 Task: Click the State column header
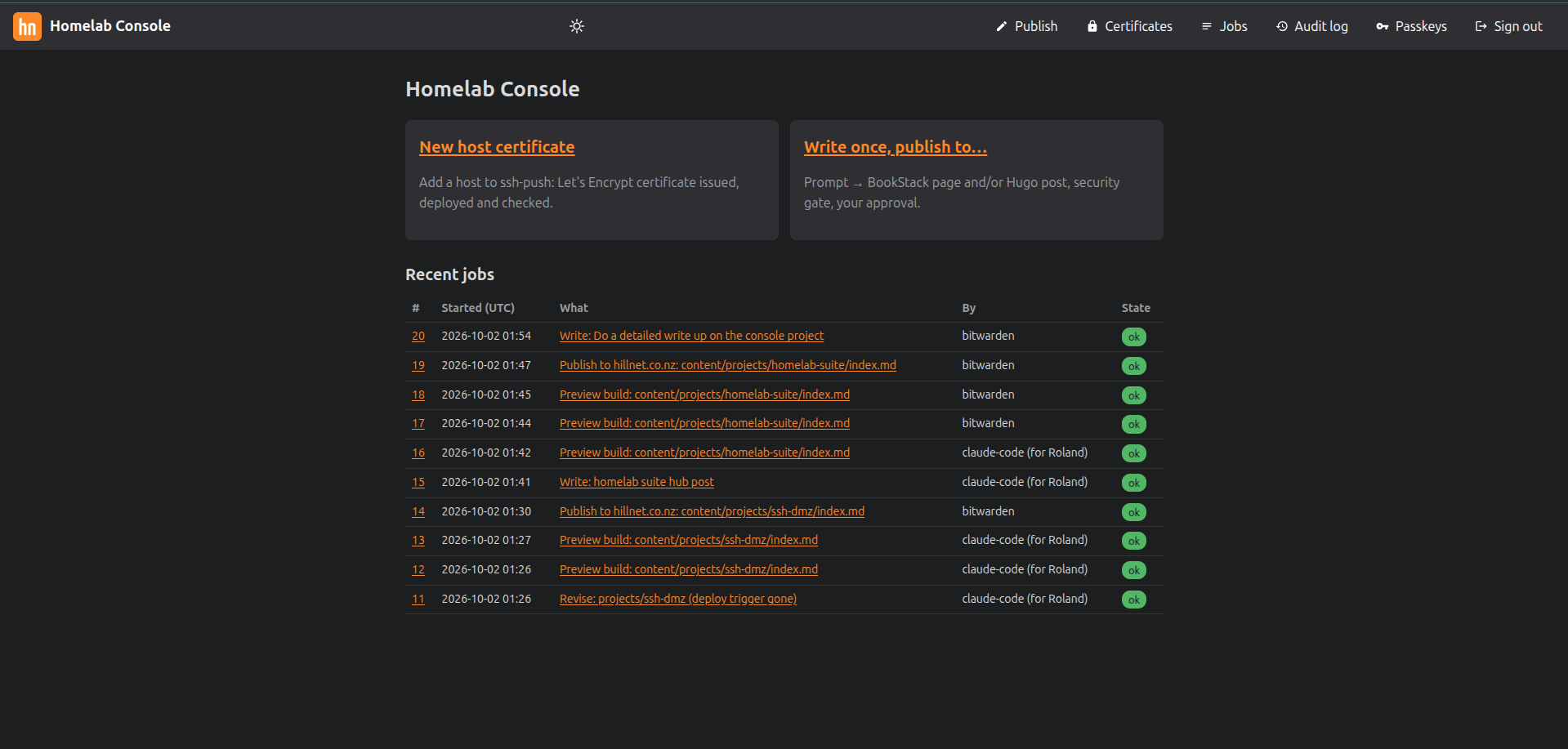[1136, 308]
